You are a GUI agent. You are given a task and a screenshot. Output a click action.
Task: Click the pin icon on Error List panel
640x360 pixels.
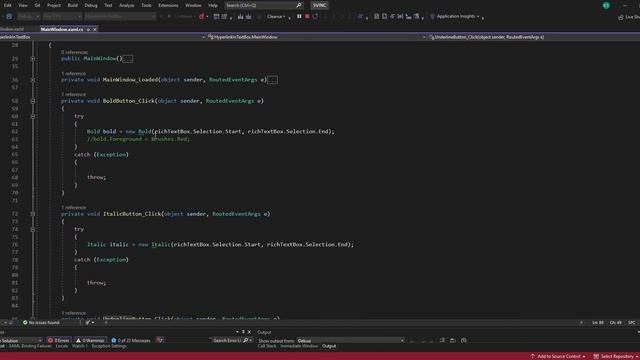coord(243,332)
